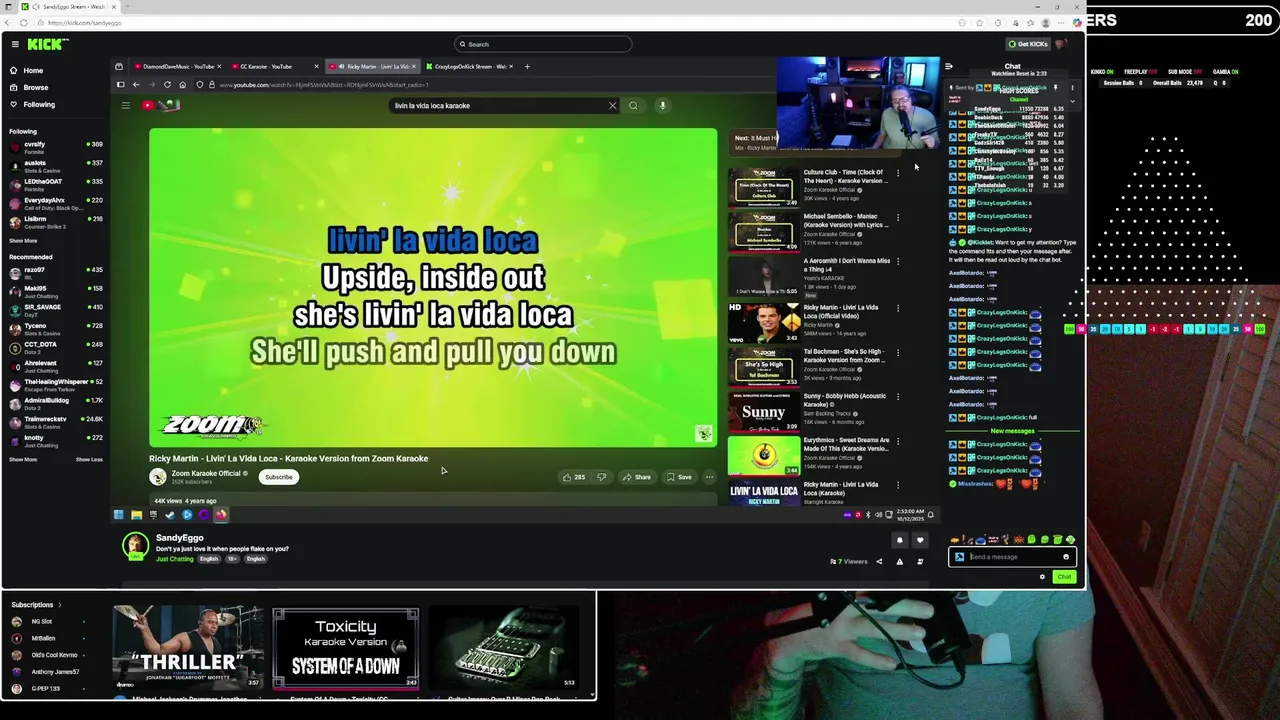
Task: Click the YouTube logo
Action: coord(160,105)
